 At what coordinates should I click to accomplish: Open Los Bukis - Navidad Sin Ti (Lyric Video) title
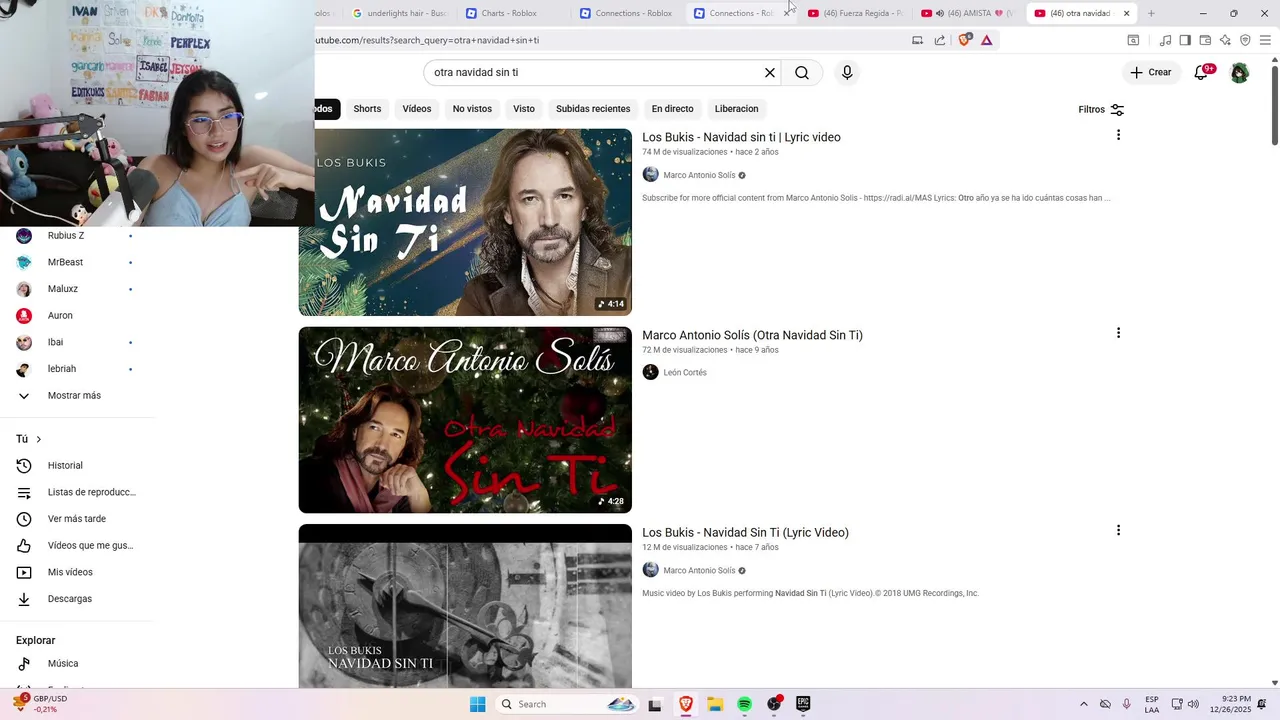tap(745, 533)
